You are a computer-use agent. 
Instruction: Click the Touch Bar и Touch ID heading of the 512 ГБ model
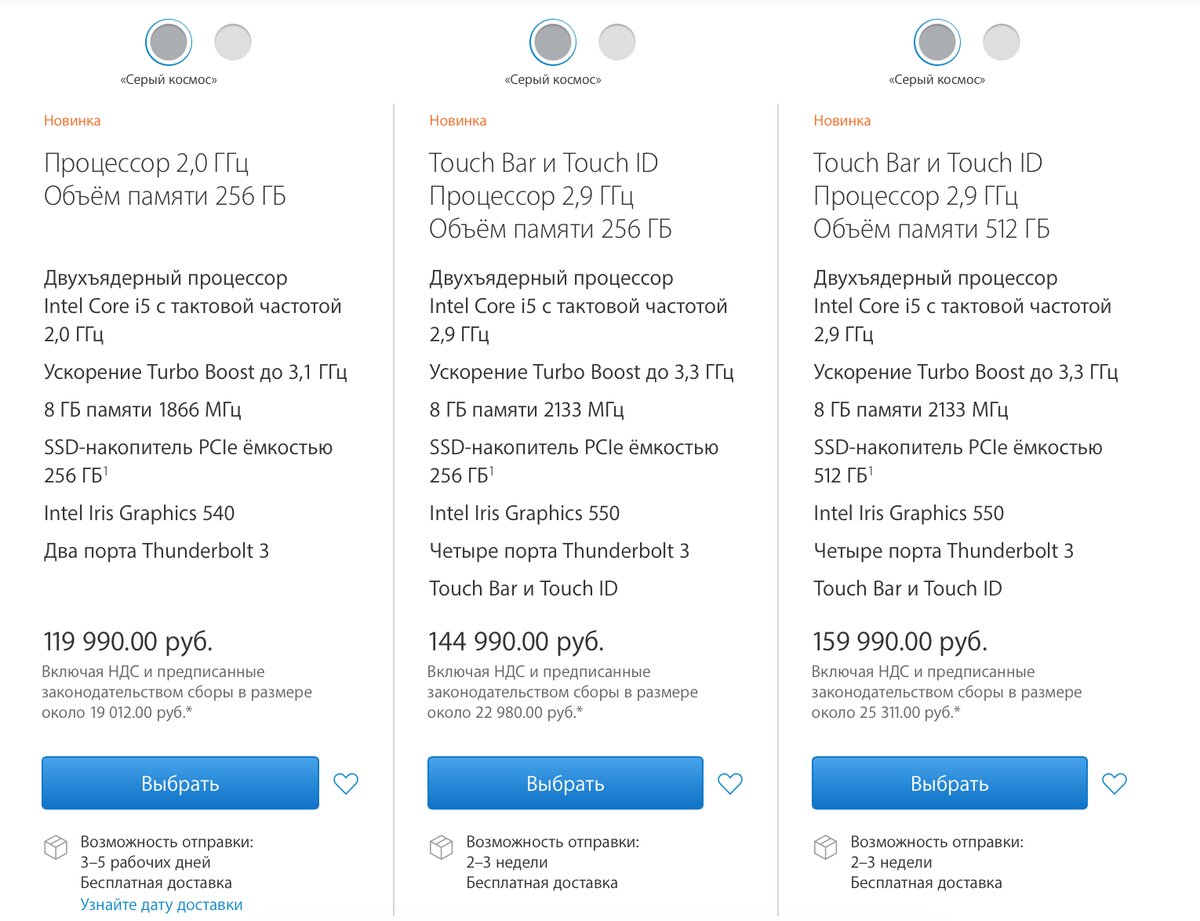928,162
